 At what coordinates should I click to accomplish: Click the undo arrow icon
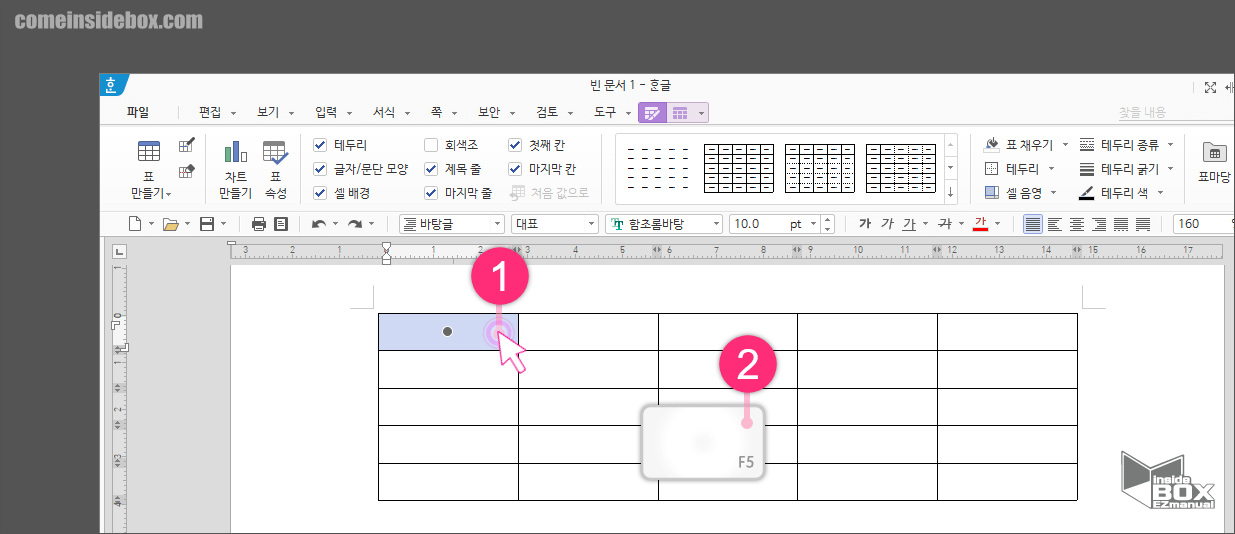[x=319, y=224]
